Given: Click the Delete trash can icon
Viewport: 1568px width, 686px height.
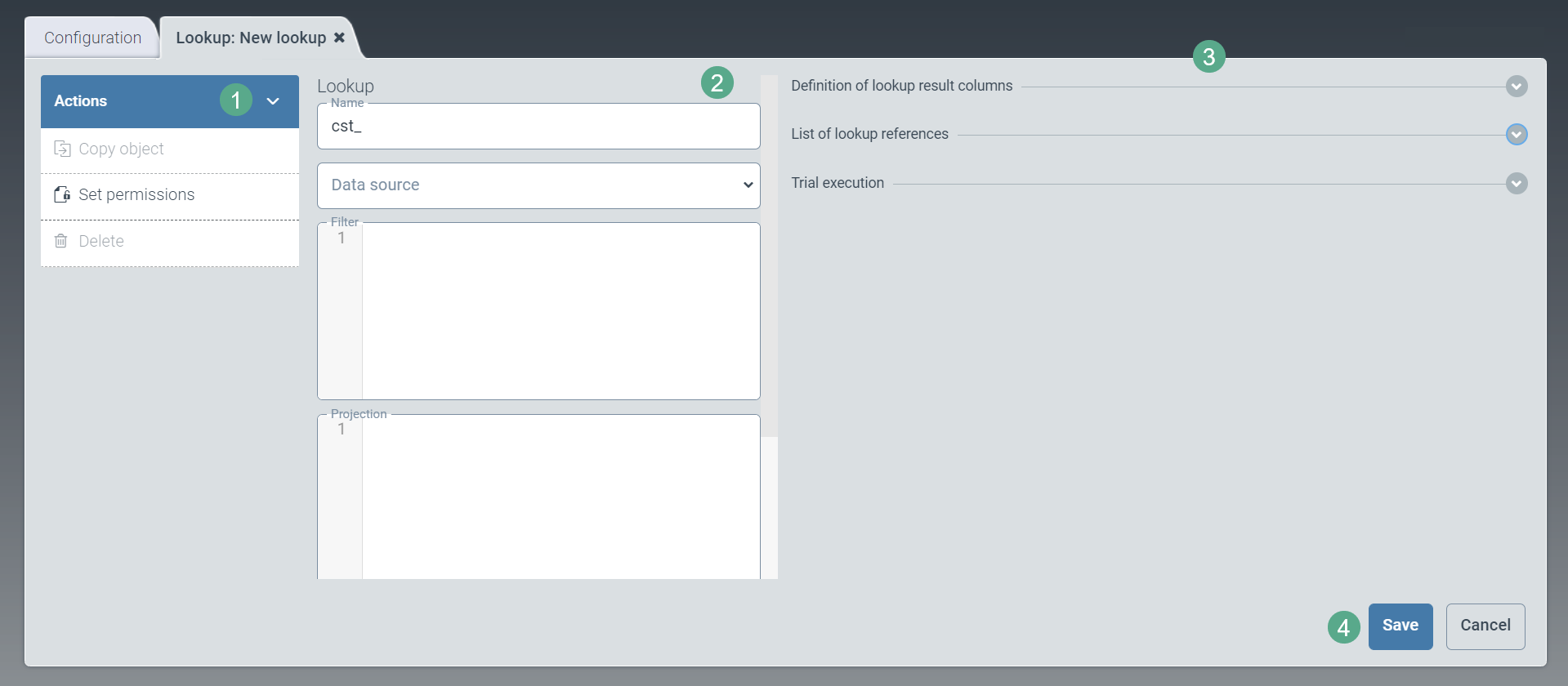Looking at the screenshot, I should pos(61,241).
